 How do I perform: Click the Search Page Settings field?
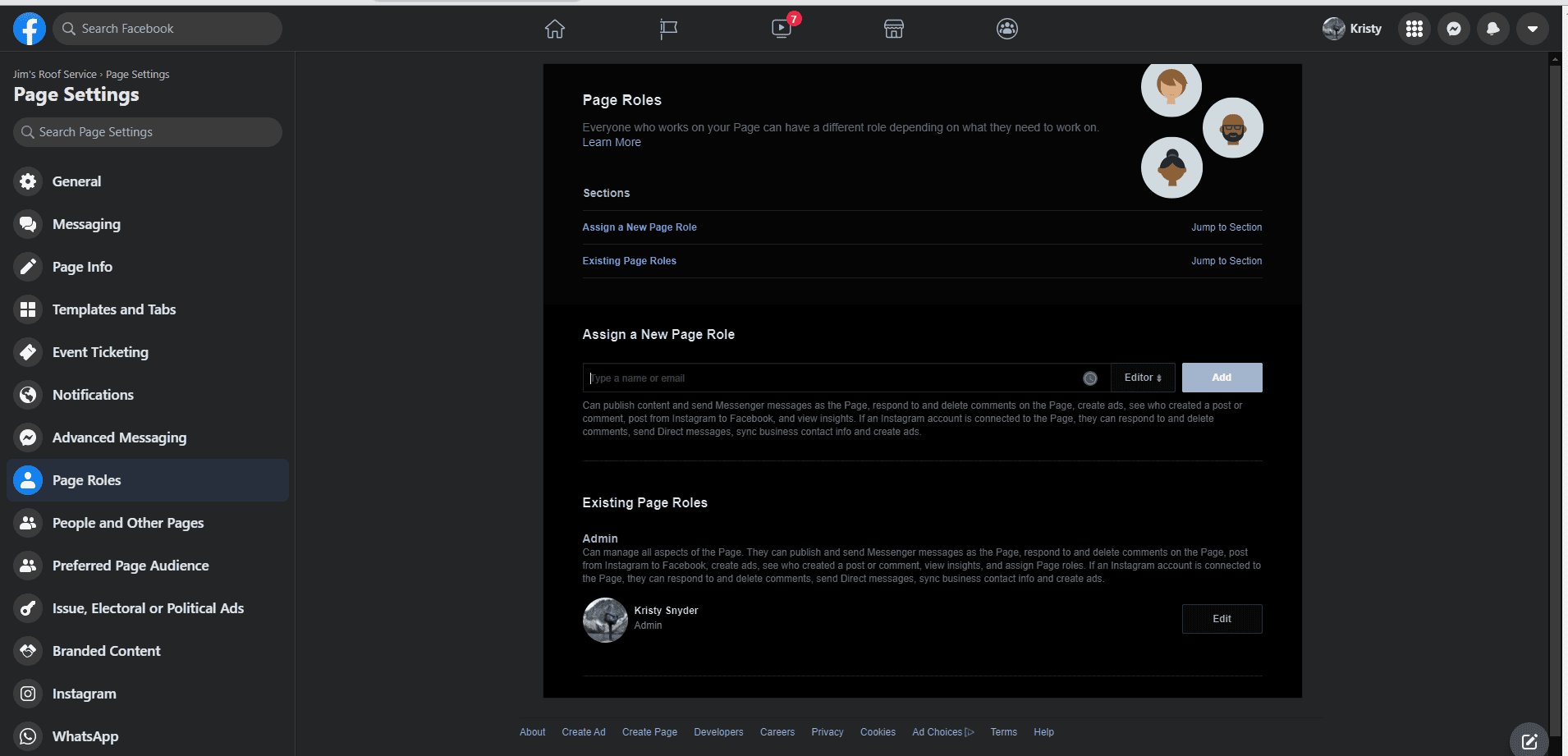pos(148,132)
